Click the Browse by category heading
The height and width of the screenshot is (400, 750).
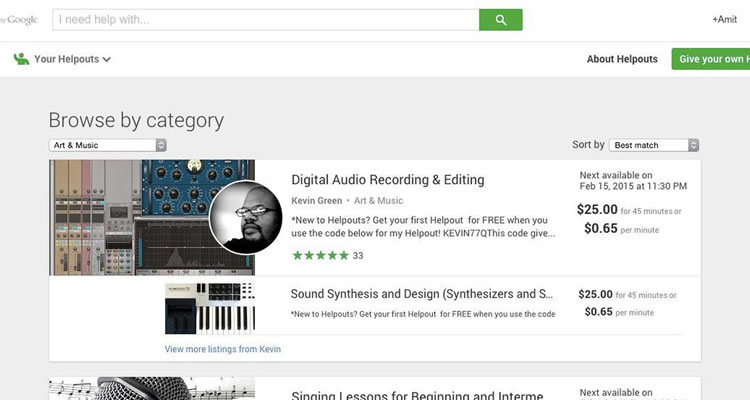click(136, 120)
